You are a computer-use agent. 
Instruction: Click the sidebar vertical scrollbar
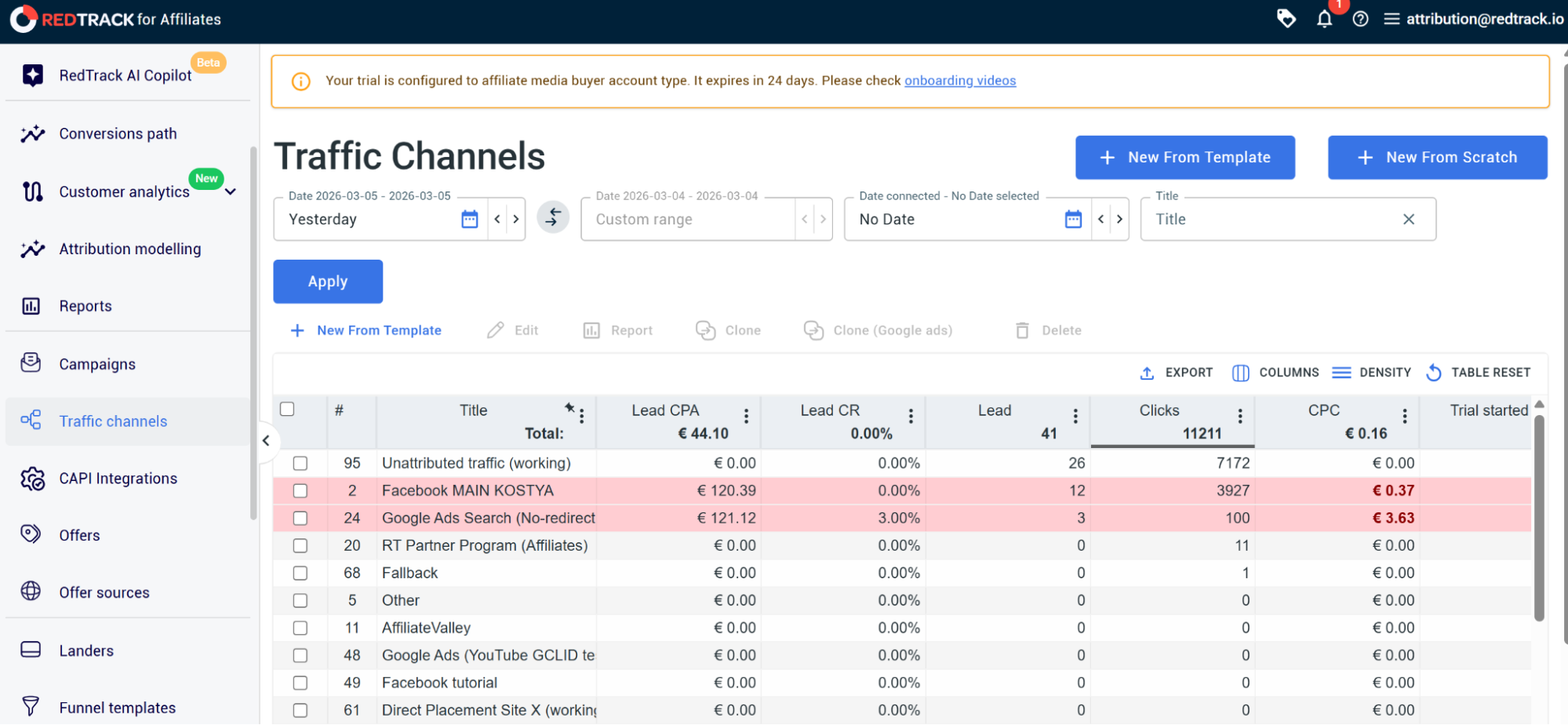pos(253,333)
